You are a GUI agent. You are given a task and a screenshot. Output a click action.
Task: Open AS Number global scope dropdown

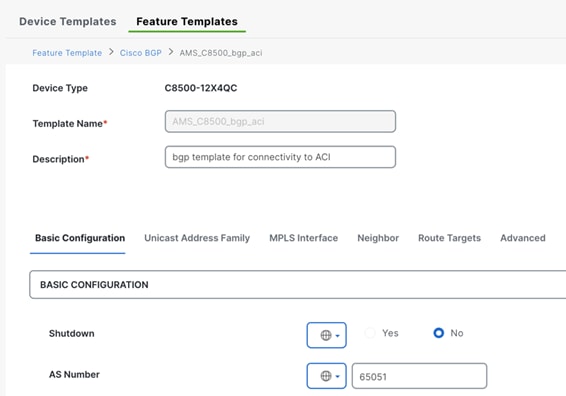coord(327,376)
